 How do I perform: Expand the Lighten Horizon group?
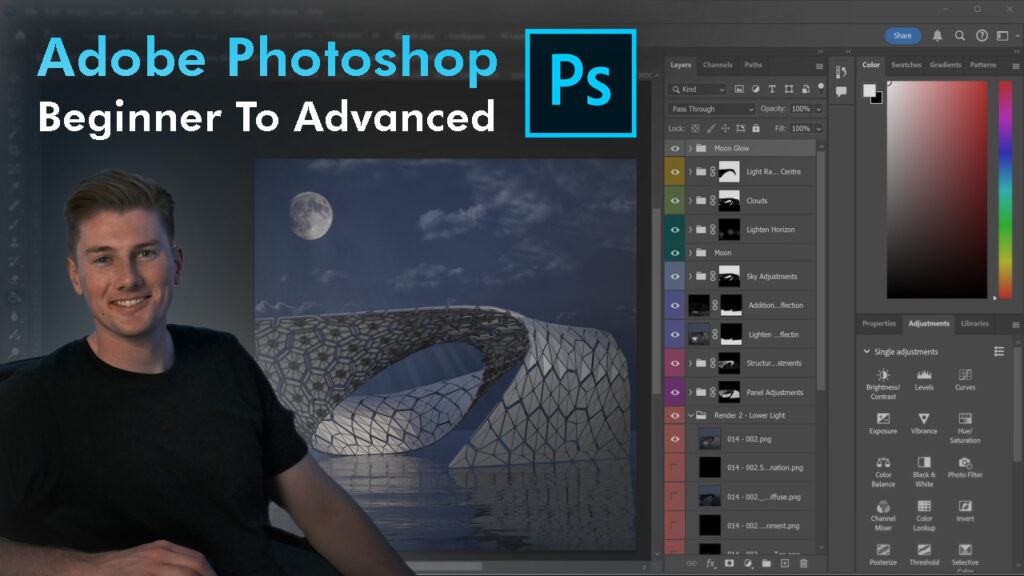pos(690,229)
